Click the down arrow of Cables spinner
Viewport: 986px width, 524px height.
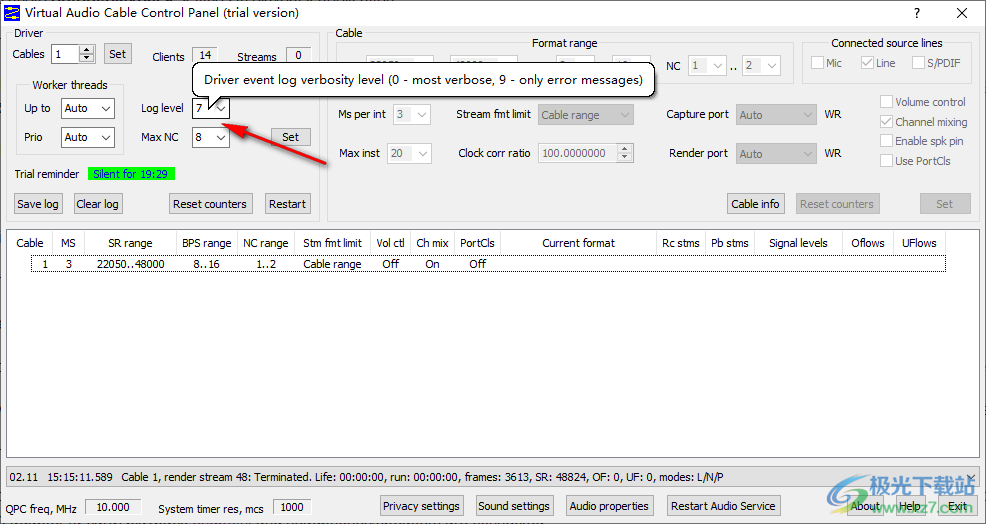87,58
